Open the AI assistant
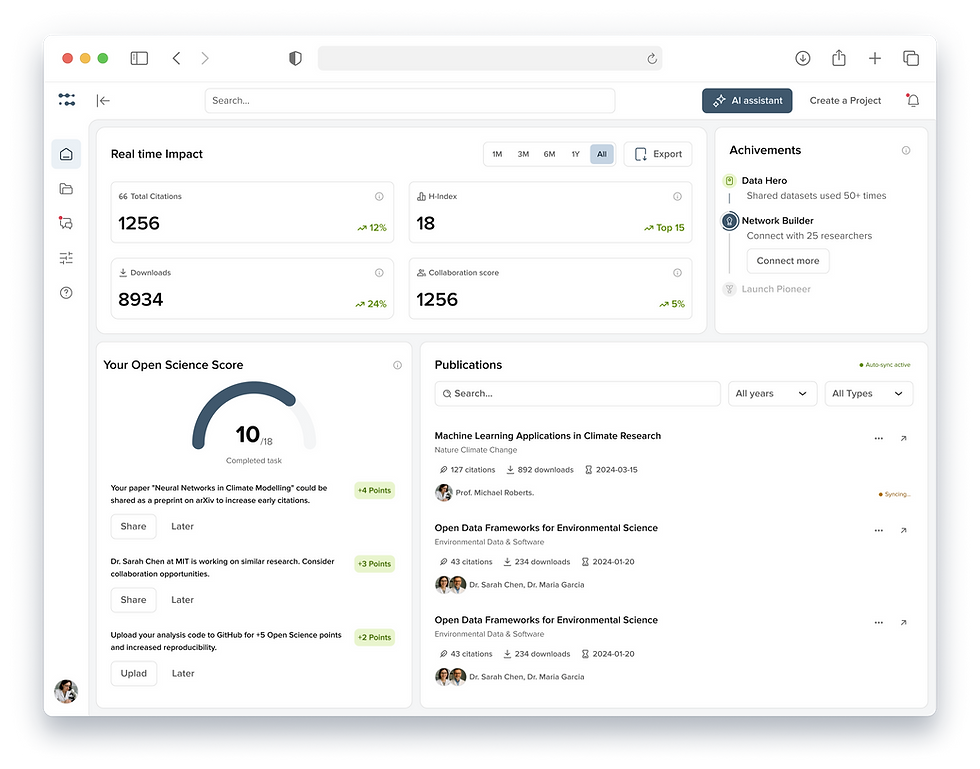This screenshot has height=769, width=980. (x=746, y=100)
